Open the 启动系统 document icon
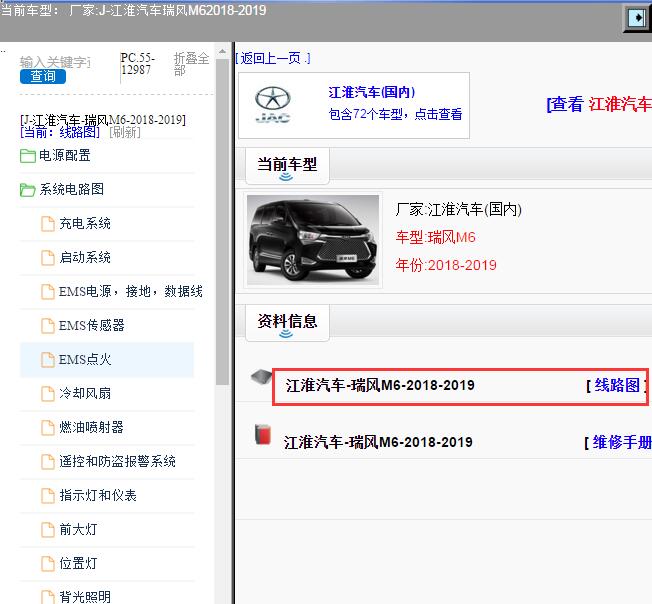Screen dimensions: 652x604 pos(48,258)
